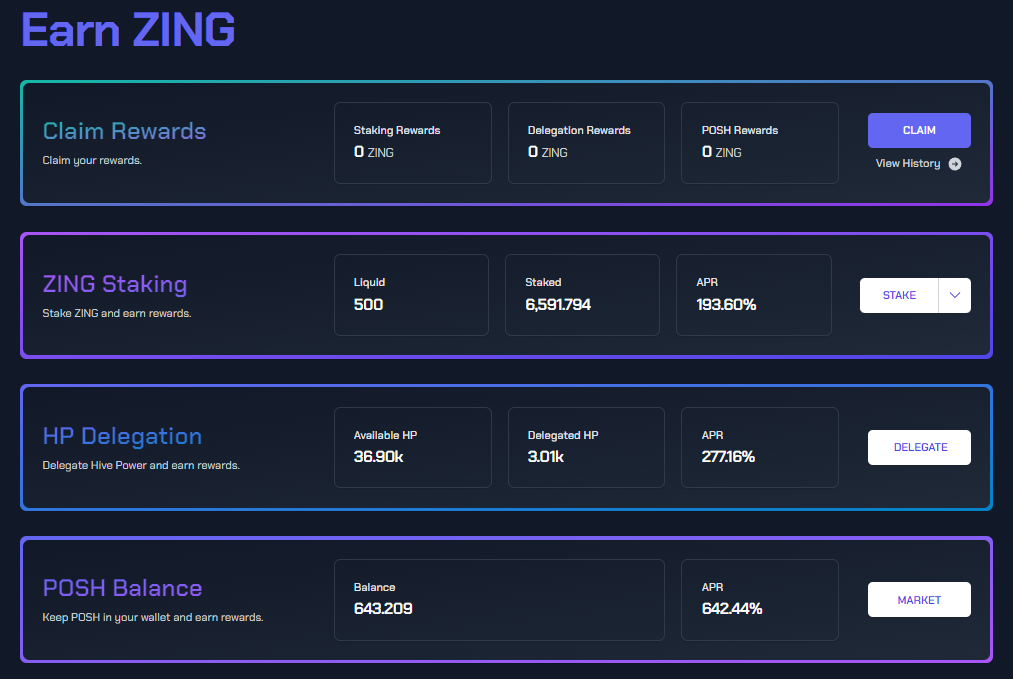Click the HP Delegation APR 277.16%

coord(728,457)
